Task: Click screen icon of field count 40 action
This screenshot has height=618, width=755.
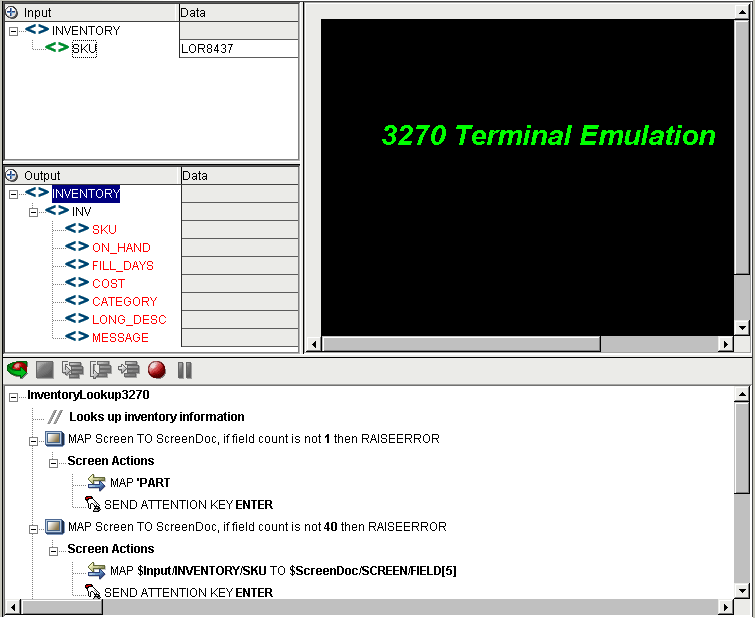Action: (x=54, y=526)
